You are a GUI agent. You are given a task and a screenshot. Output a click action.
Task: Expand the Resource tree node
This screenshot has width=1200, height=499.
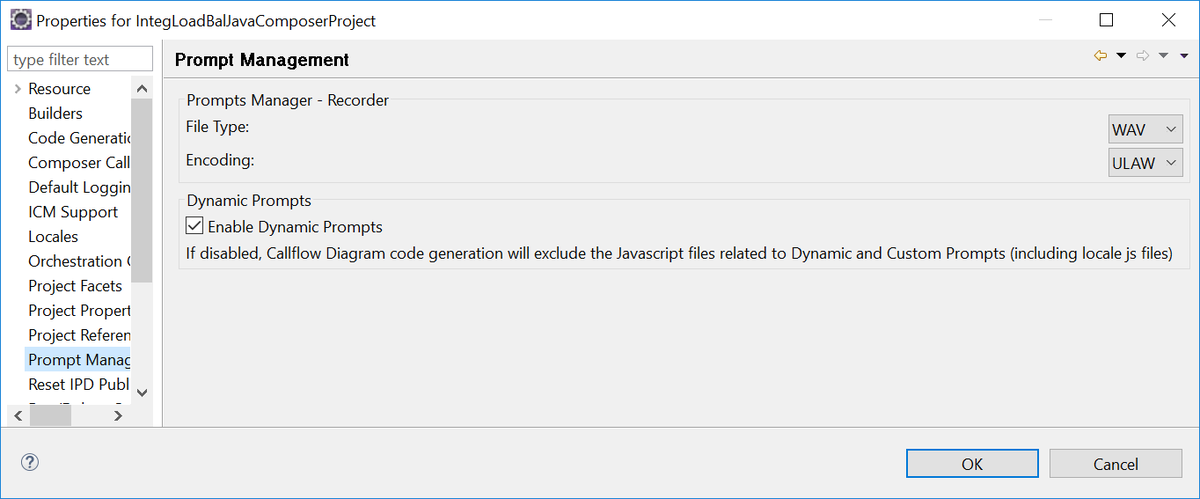point(18,89)
